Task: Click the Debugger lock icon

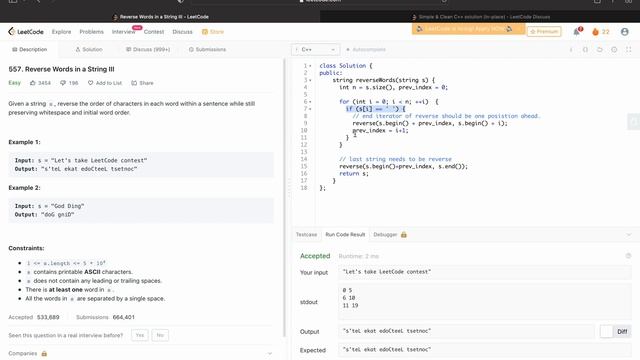Action: coord(404,235)
